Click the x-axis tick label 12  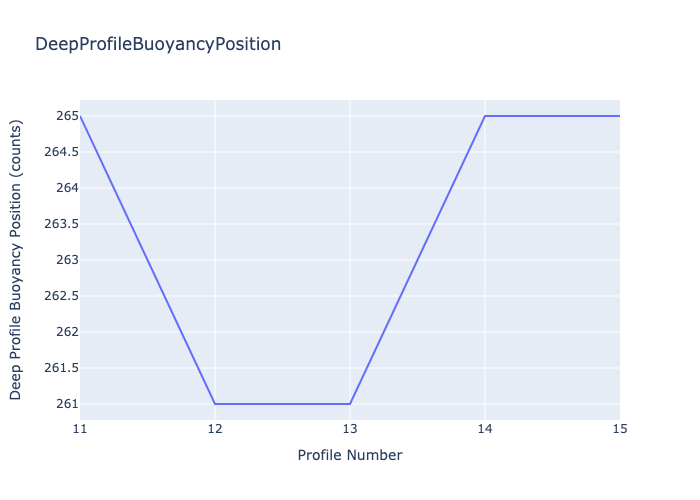coord(215,429)
